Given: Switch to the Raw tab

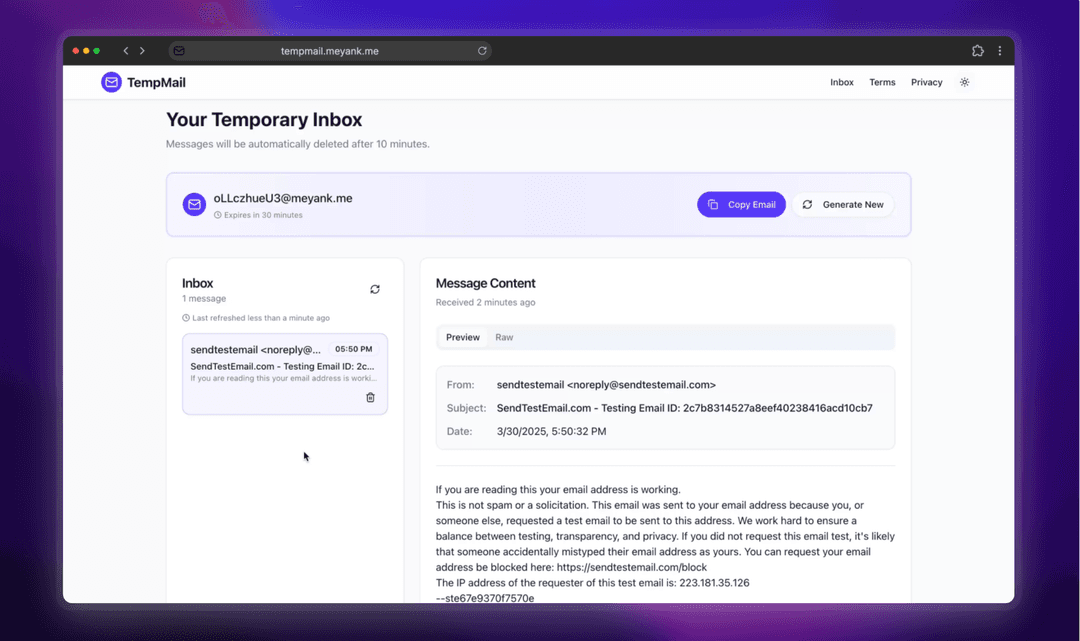Looking at the screenshot, I should pos(504,337).
